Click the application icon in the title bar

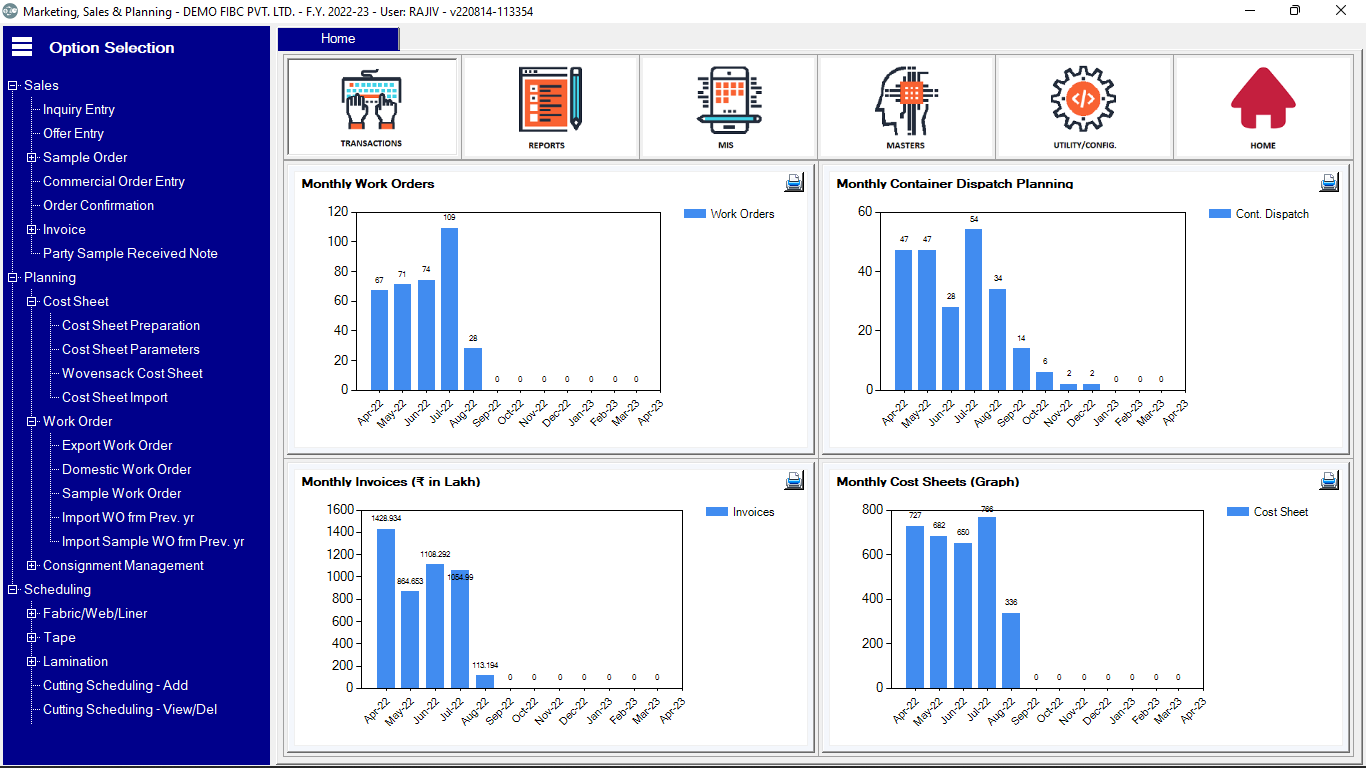coord(11,11)
